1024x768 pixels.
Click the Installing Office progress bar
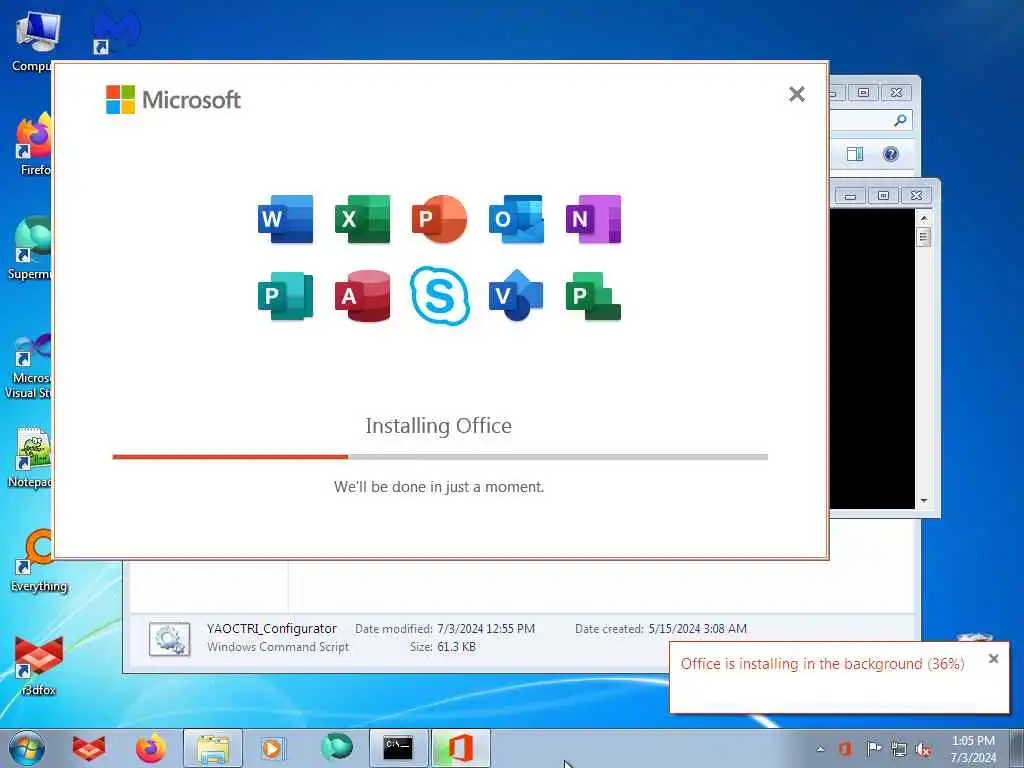point(440,456)
